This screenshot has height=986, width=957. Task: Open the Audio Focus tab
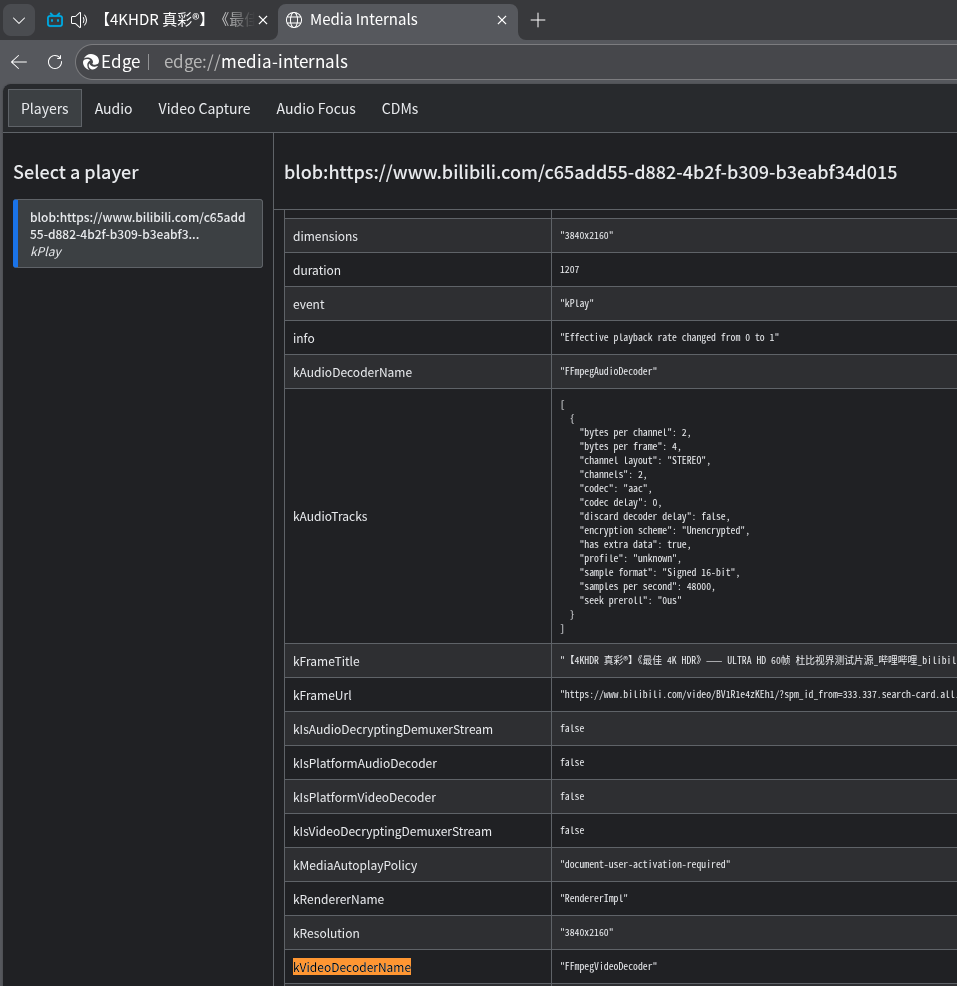point(316,109)
